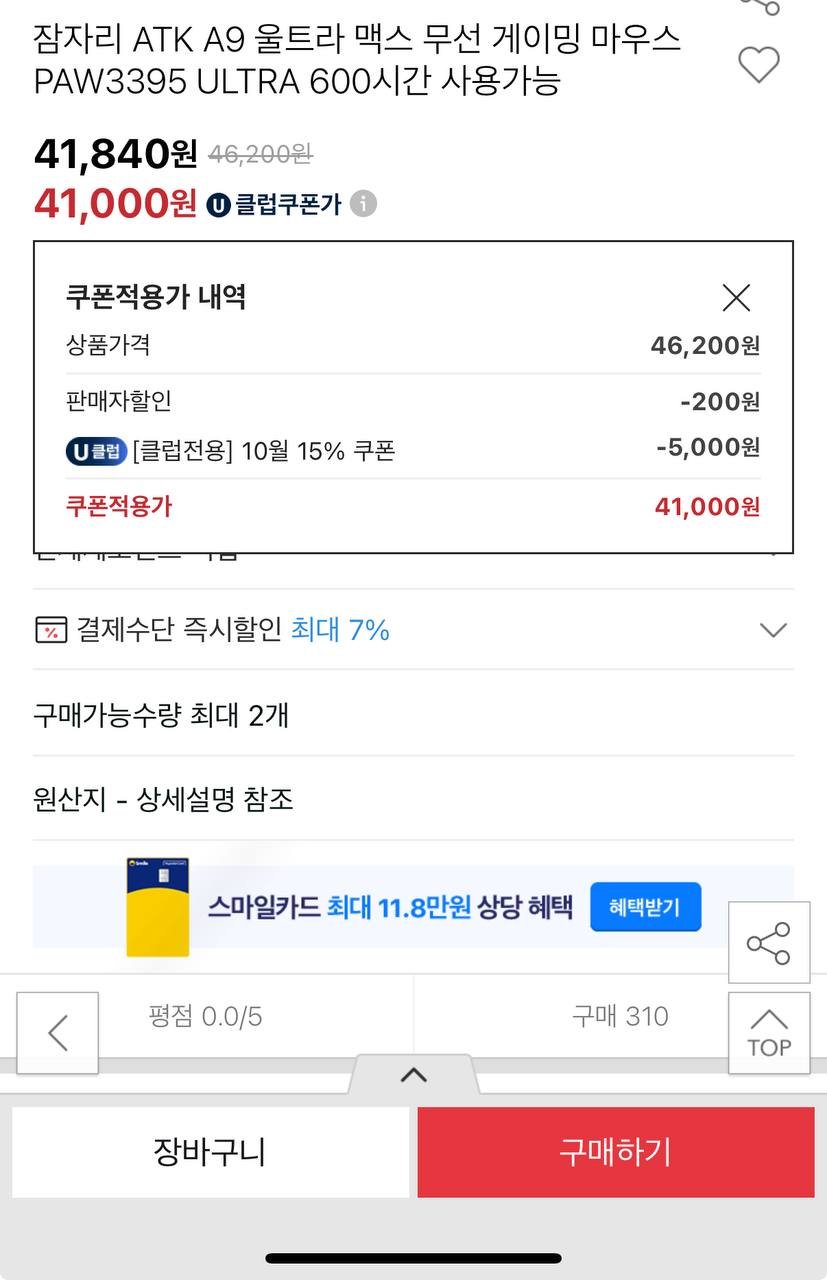Tap the 클럽쿠폰가 label
Viewport: 827px width, 1280px height.
pyautogui.click(x=288, y=205)
